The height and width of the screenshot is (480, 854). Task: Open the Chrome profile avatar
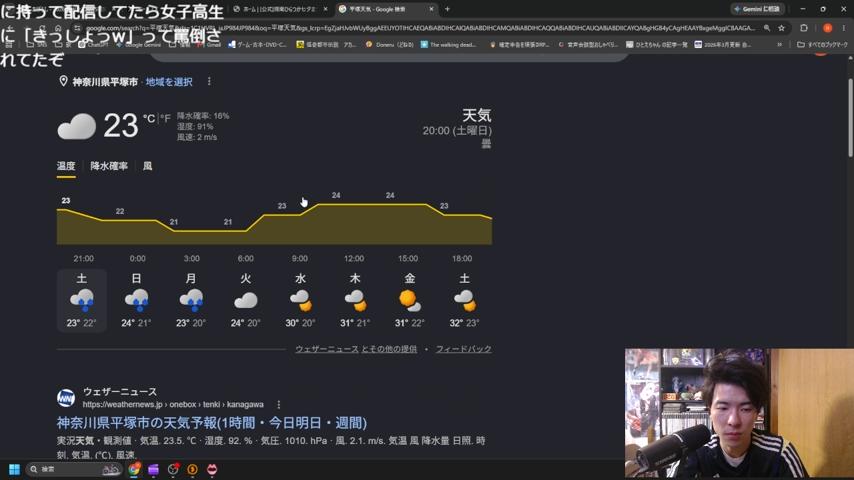827,28
